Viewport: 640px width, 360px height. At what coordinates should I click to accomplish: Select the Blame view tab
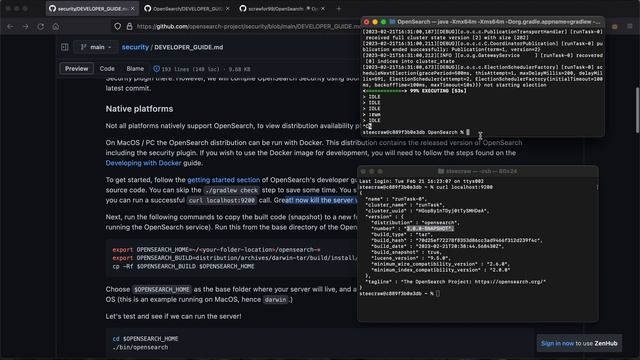tap(135, 69)
